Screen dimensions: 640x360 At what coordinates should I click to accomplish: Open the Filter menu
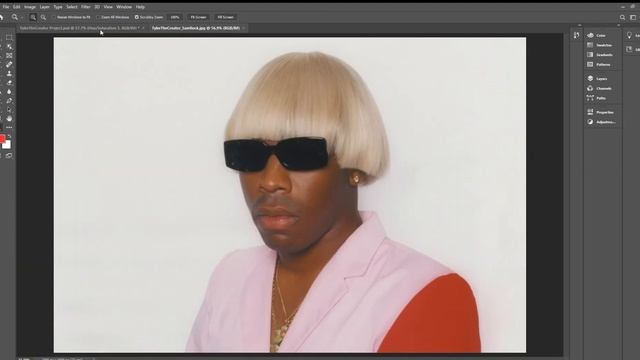[86, 7]
